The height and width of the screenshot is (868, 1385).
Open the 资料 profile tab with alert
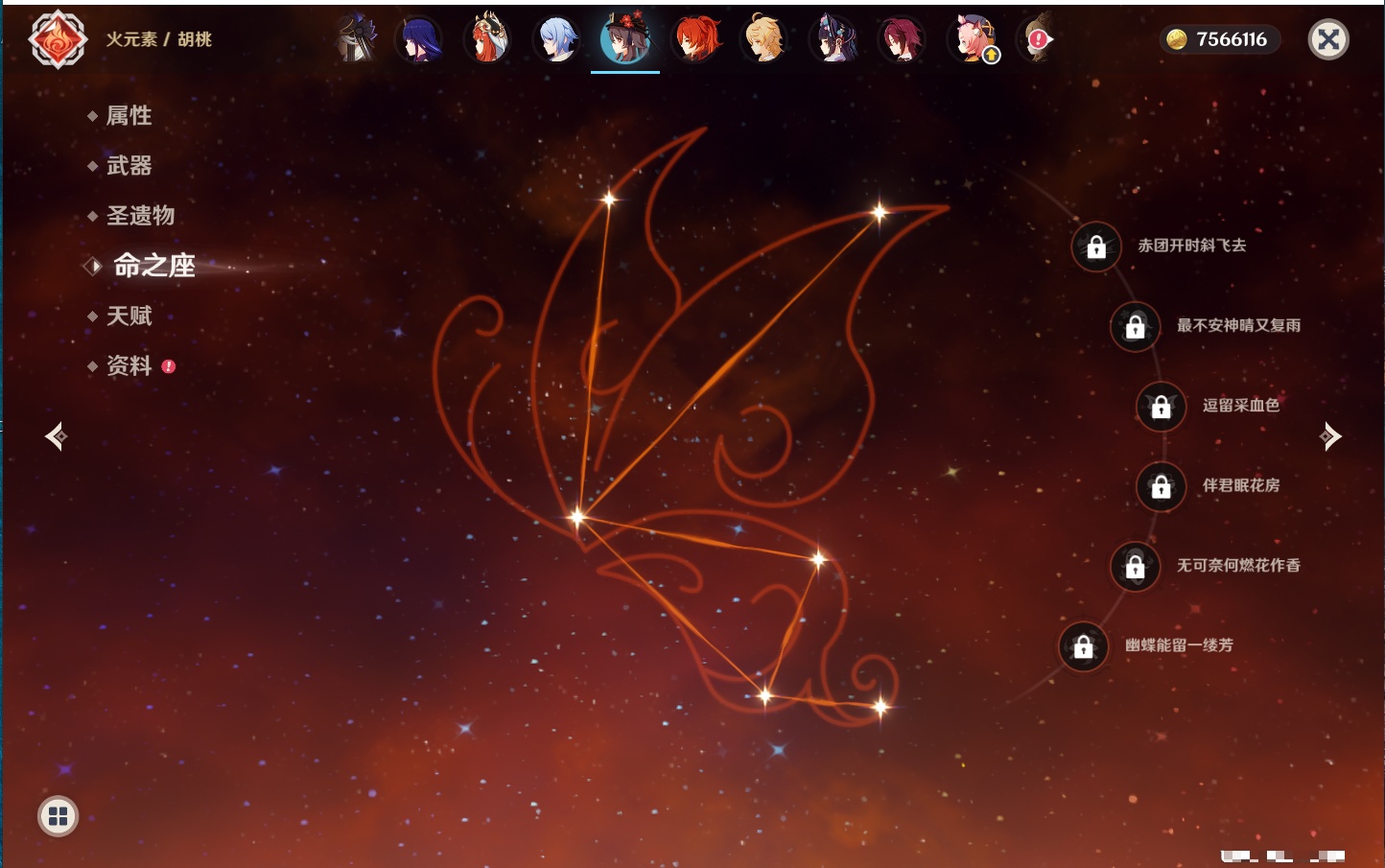tap(129, 366)
